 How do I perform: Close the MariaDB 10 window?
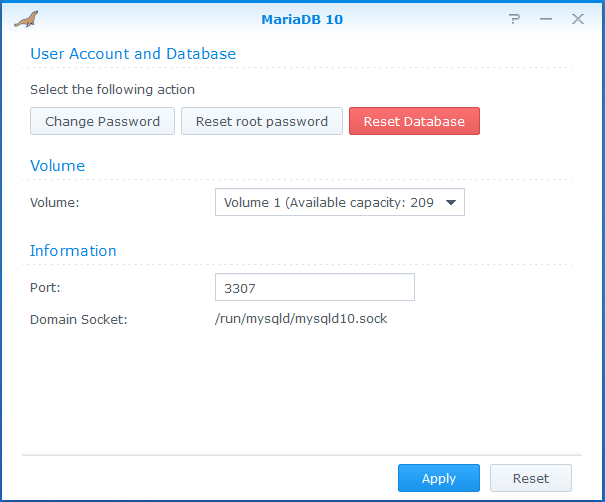pyautogui.click(x=577, y=19)
